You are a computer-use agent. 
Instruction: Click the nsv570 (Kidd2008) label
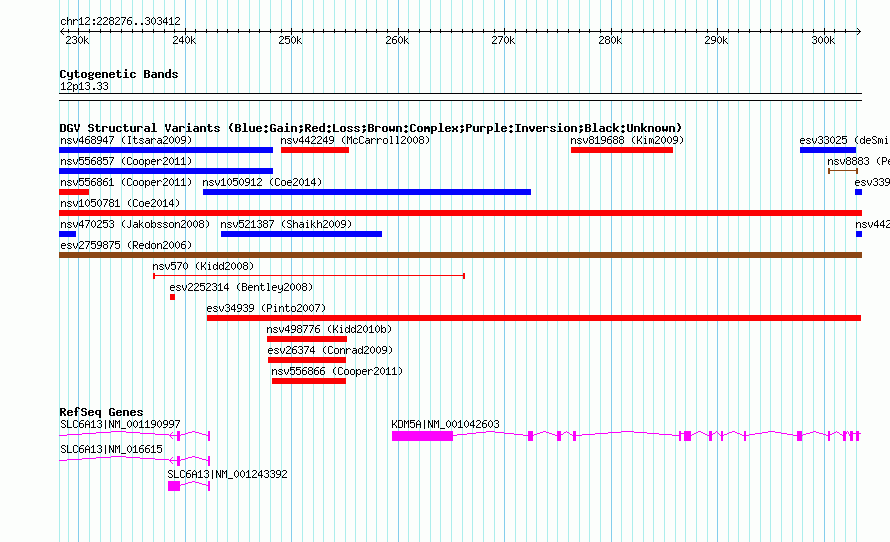[x=203, y=266]
